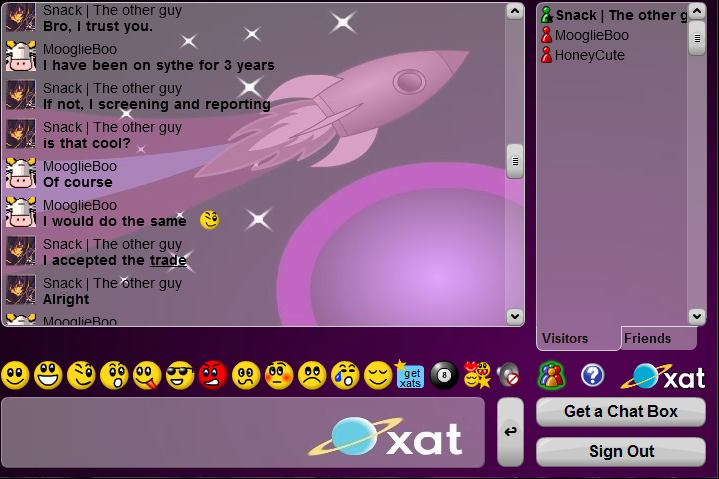Send message with the return arrow button
Screen dimensions: 719x479
(510, 432)
